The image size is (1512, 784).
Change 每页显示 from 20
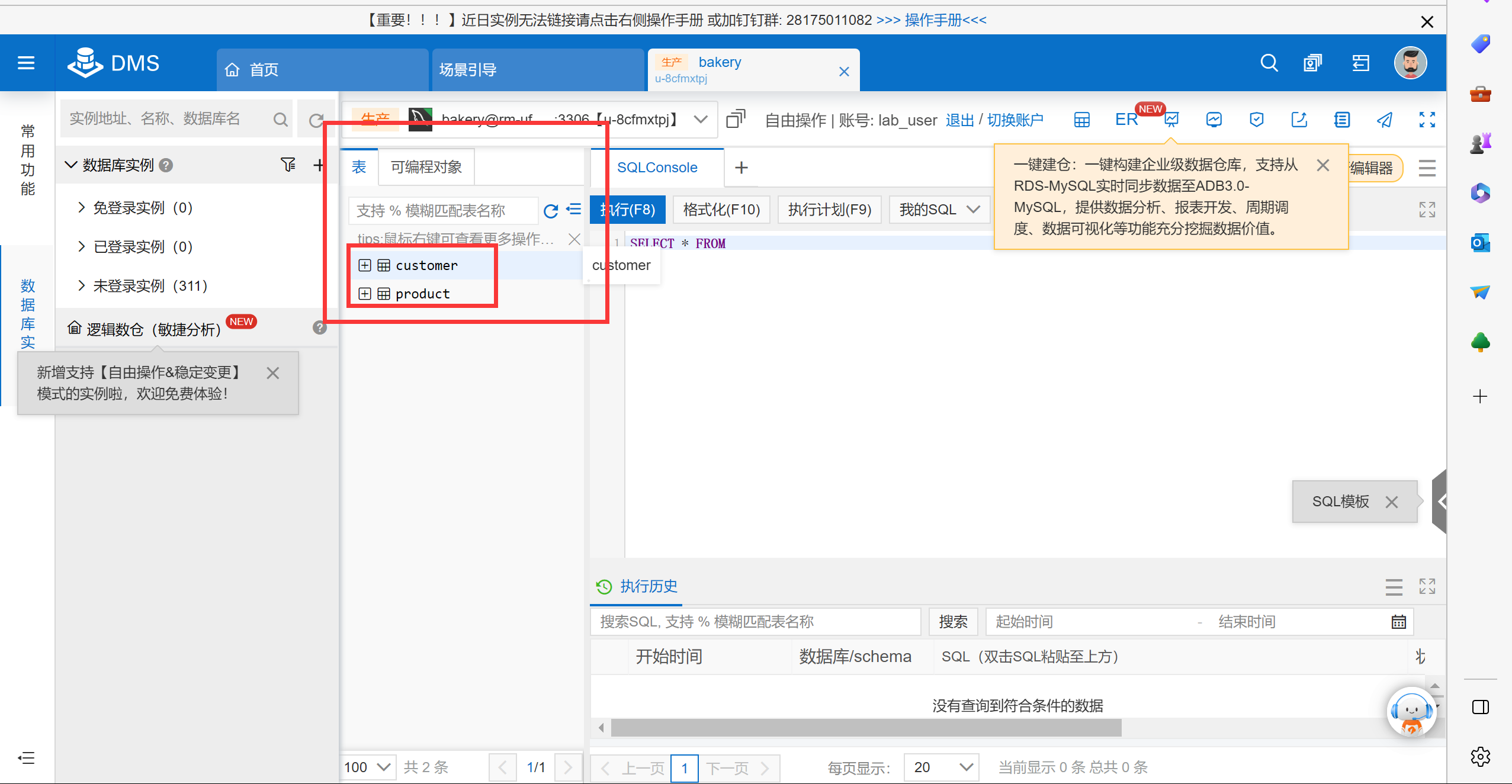pos(942,767)
